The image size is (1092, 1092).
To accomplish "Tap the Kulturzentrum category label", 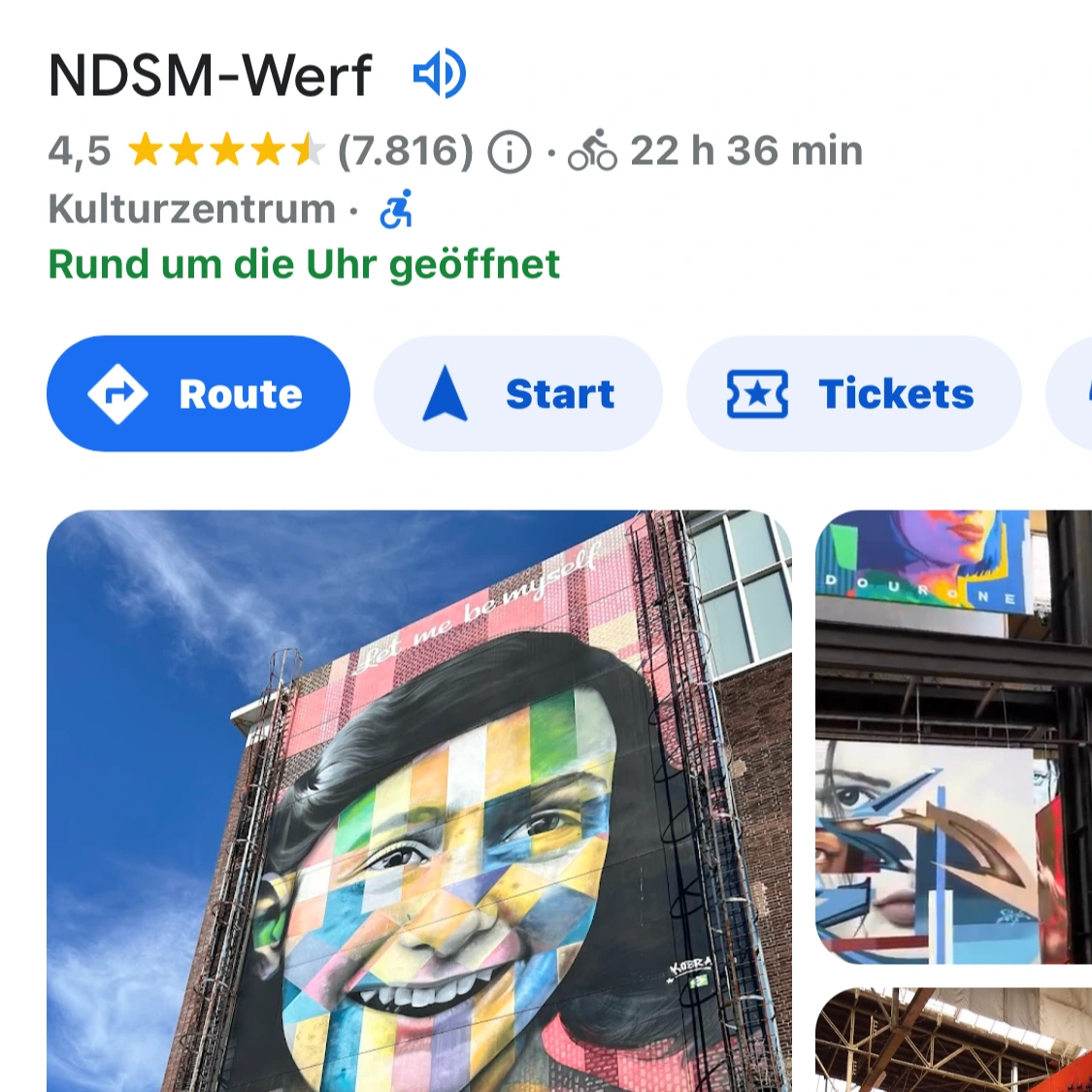I will [191, 209].
